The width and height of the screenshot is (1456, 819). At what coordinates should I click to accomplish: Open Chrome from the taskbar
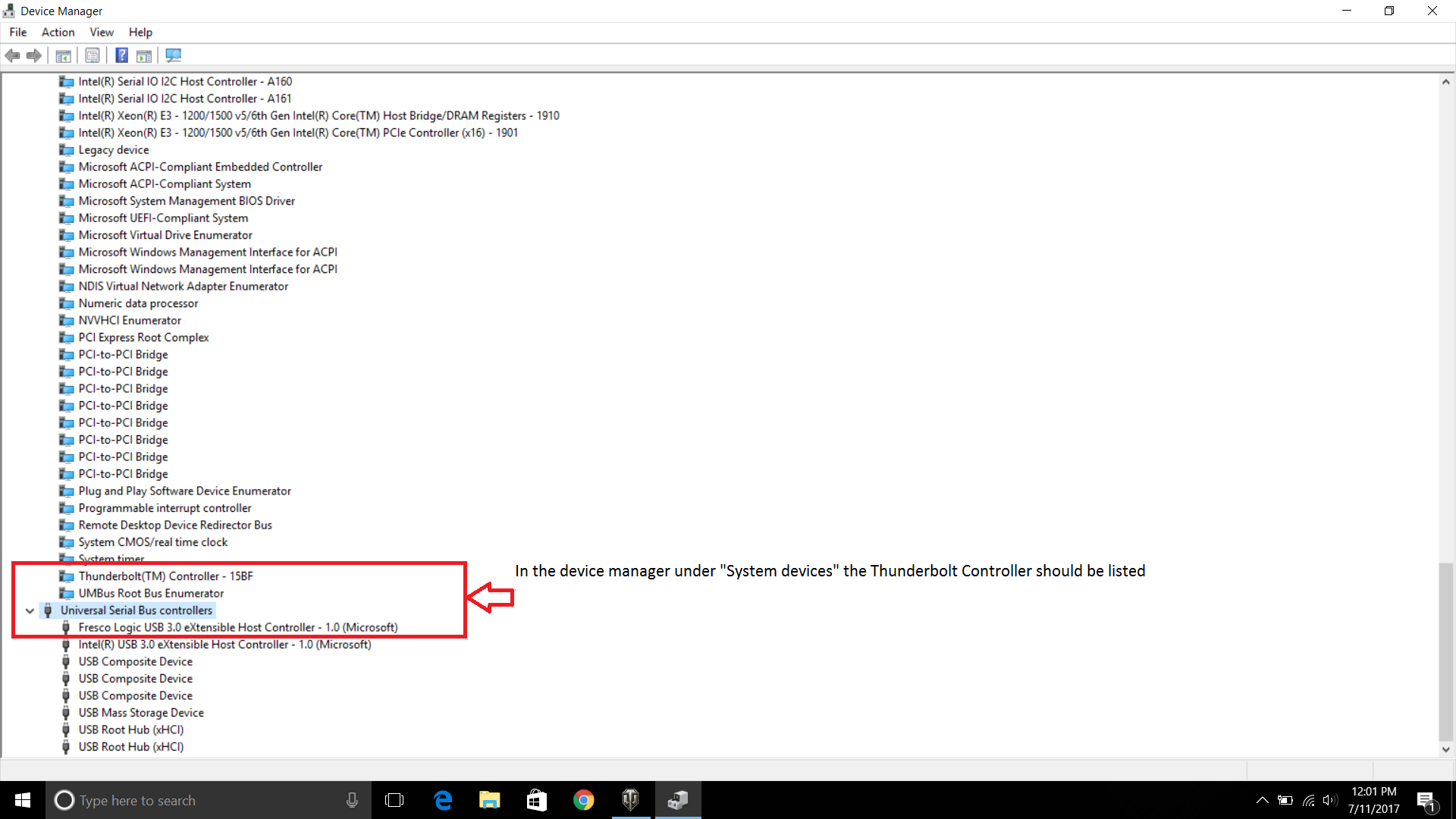pyautogui.click(x=583, y=800)
